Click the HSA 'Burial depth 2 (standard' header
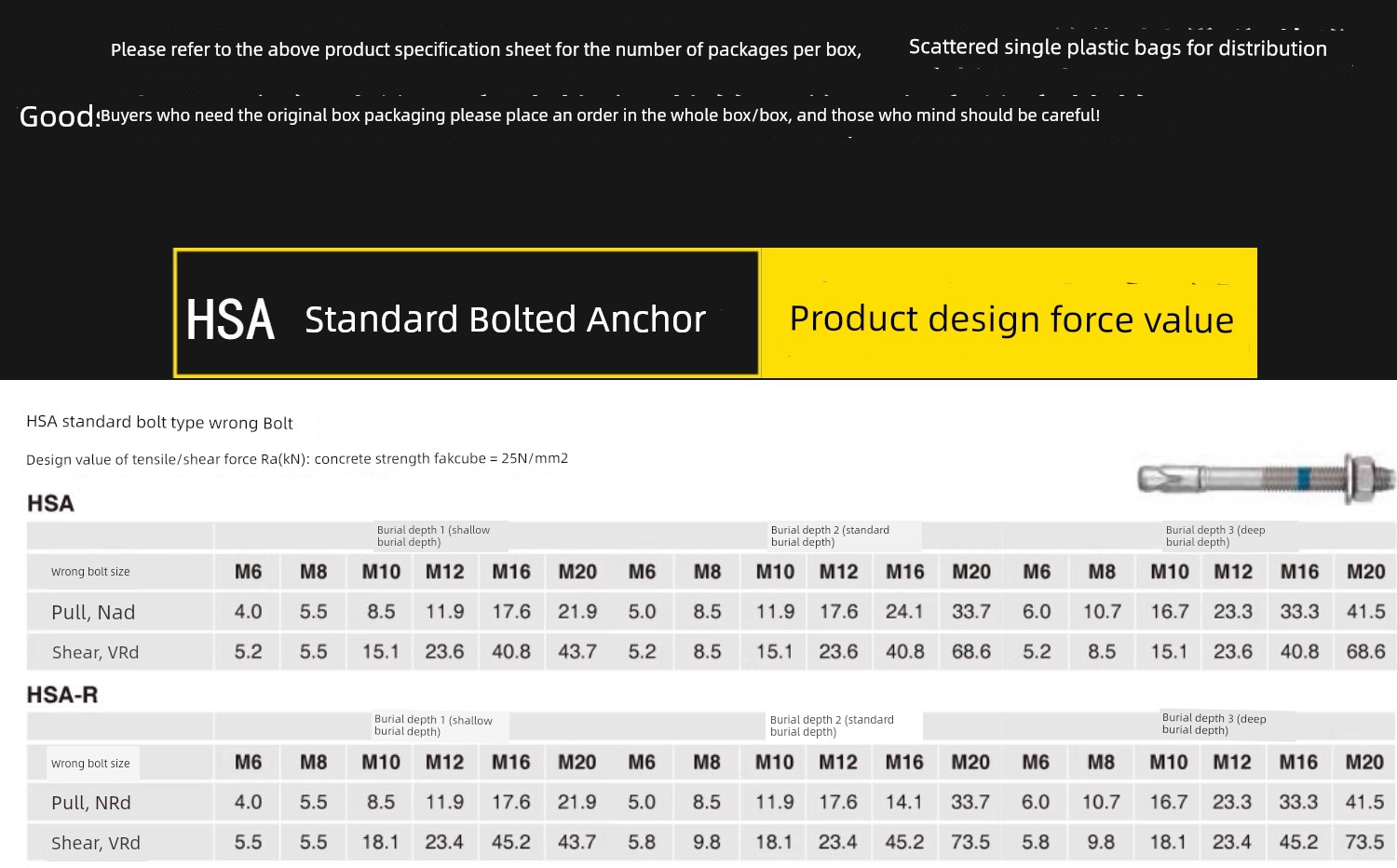 [830, 536]
